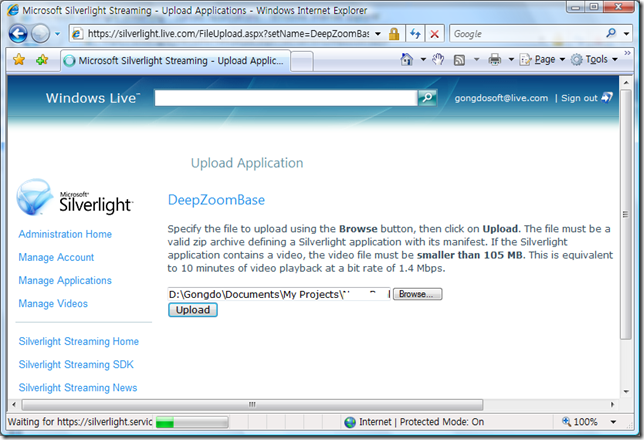Open the search provider options dropdown
This screenshot has width=644, height=440.
tap(626, 34)
